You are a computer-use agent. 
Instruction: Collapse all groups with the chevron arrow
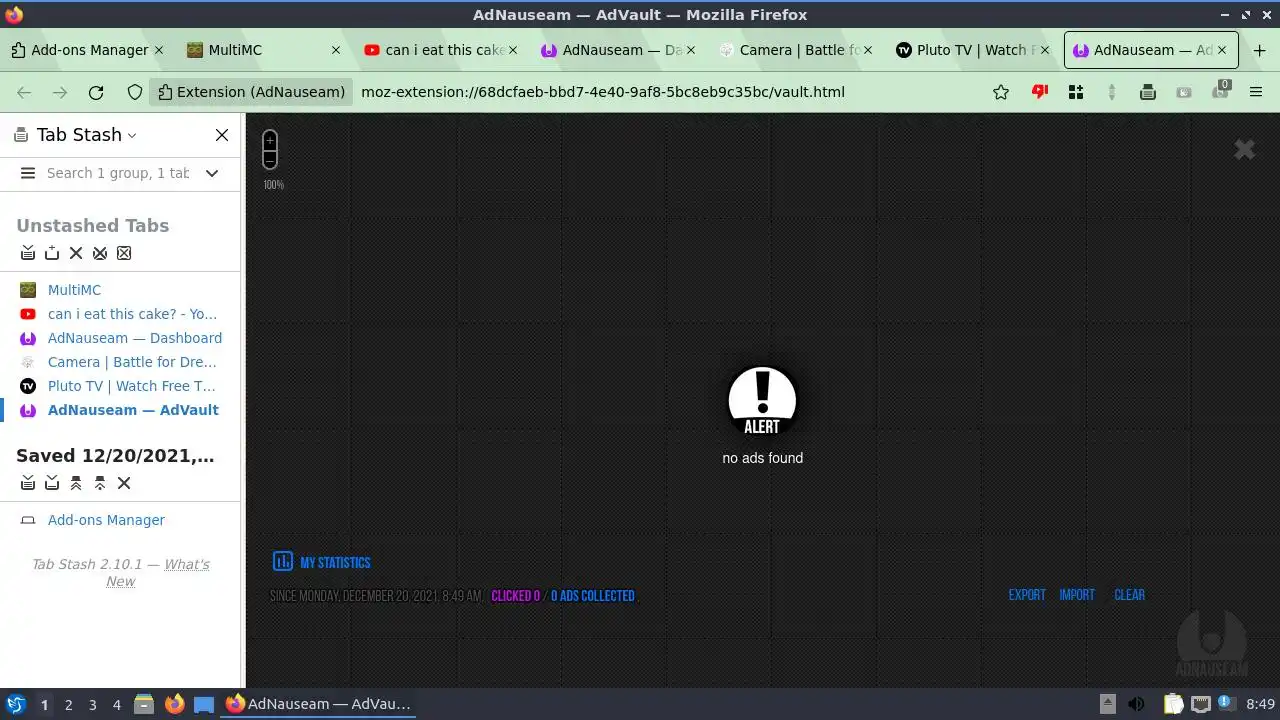(x=212, y=173)
